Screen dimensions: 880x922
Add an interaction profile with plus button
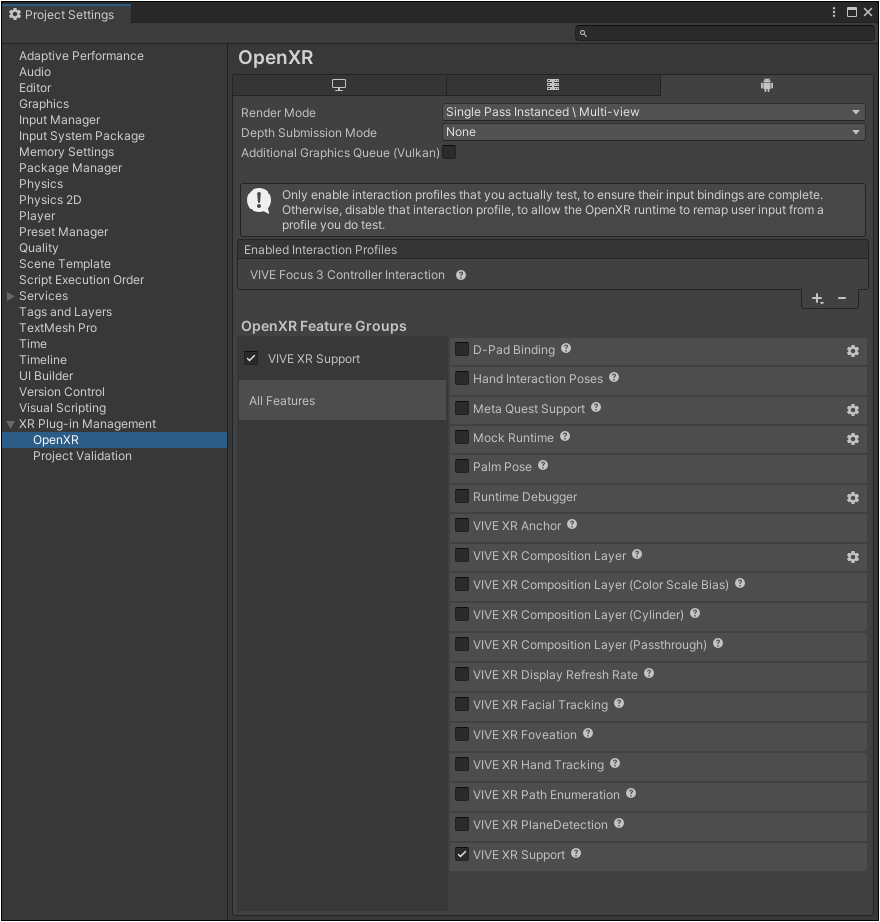coord(818,299)
